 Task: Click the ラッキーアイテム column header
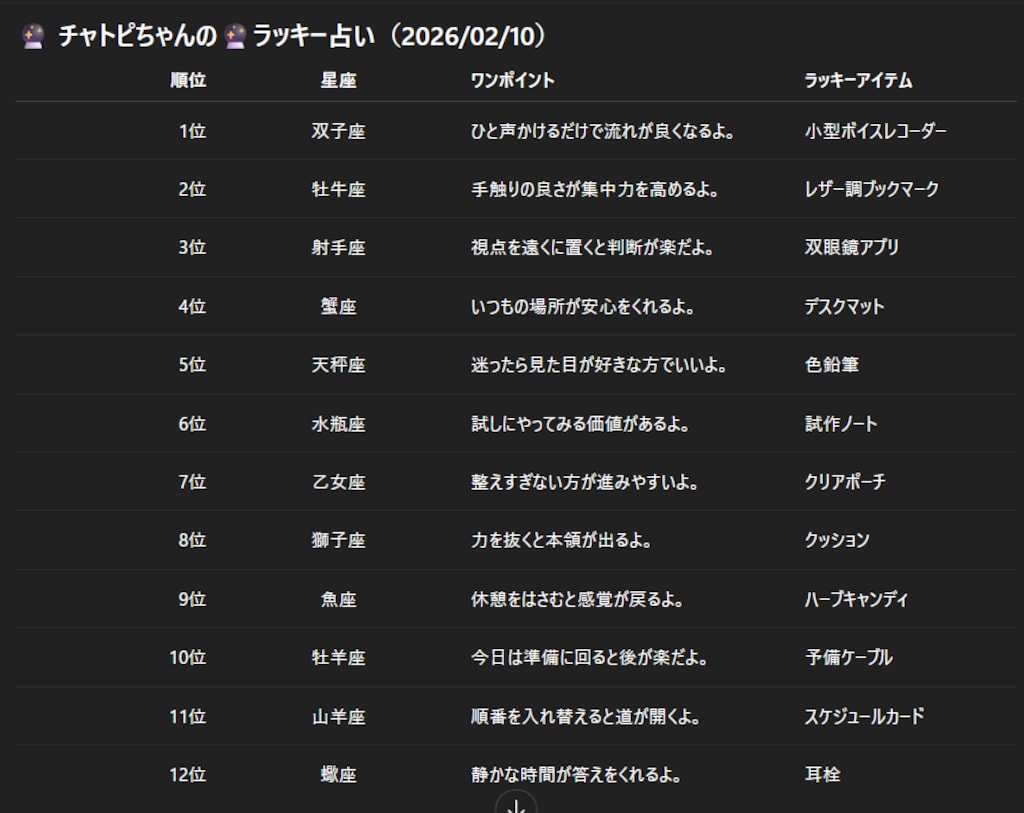tap(858, 80)
